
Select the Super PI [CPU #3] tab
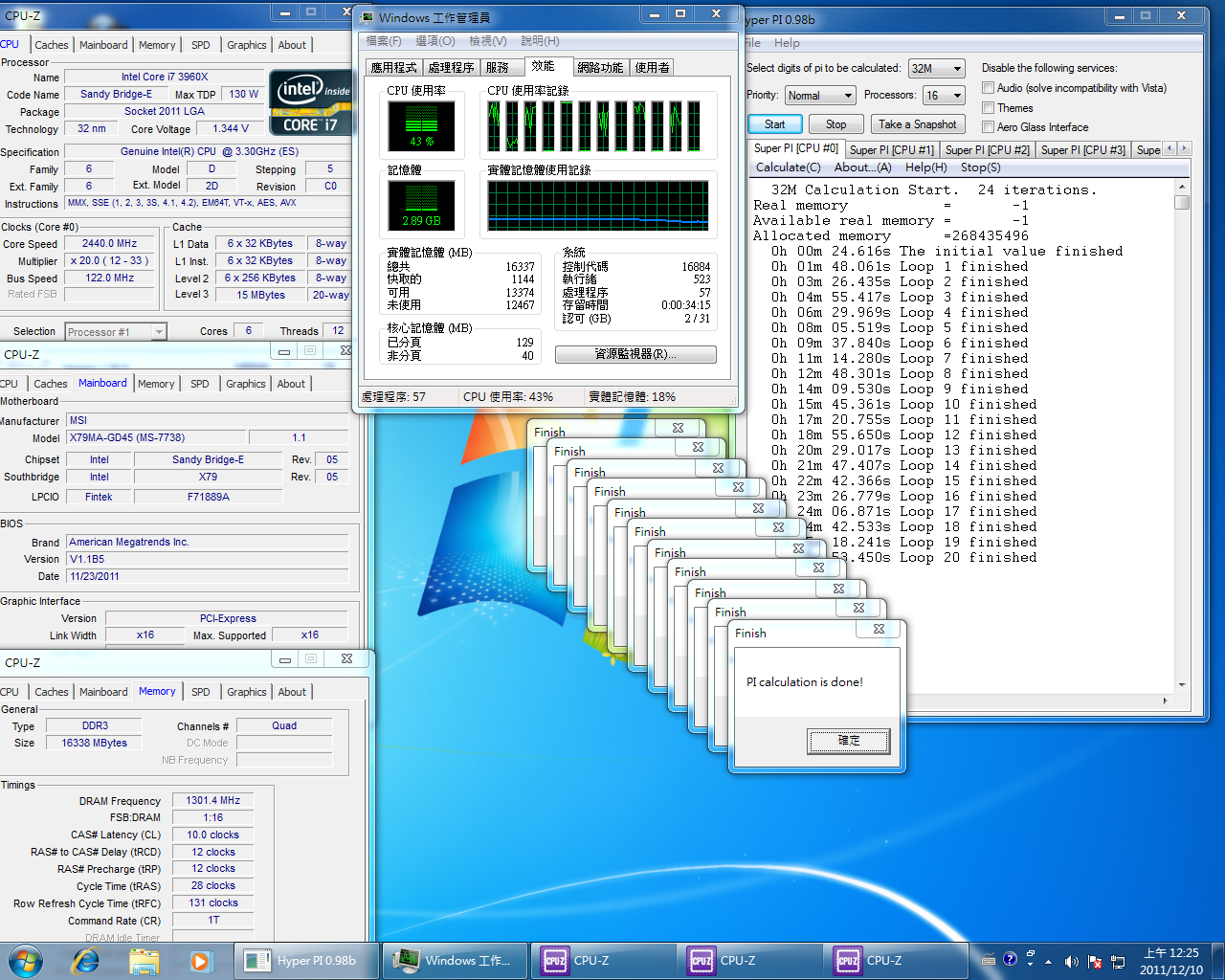pos(1082,150)
